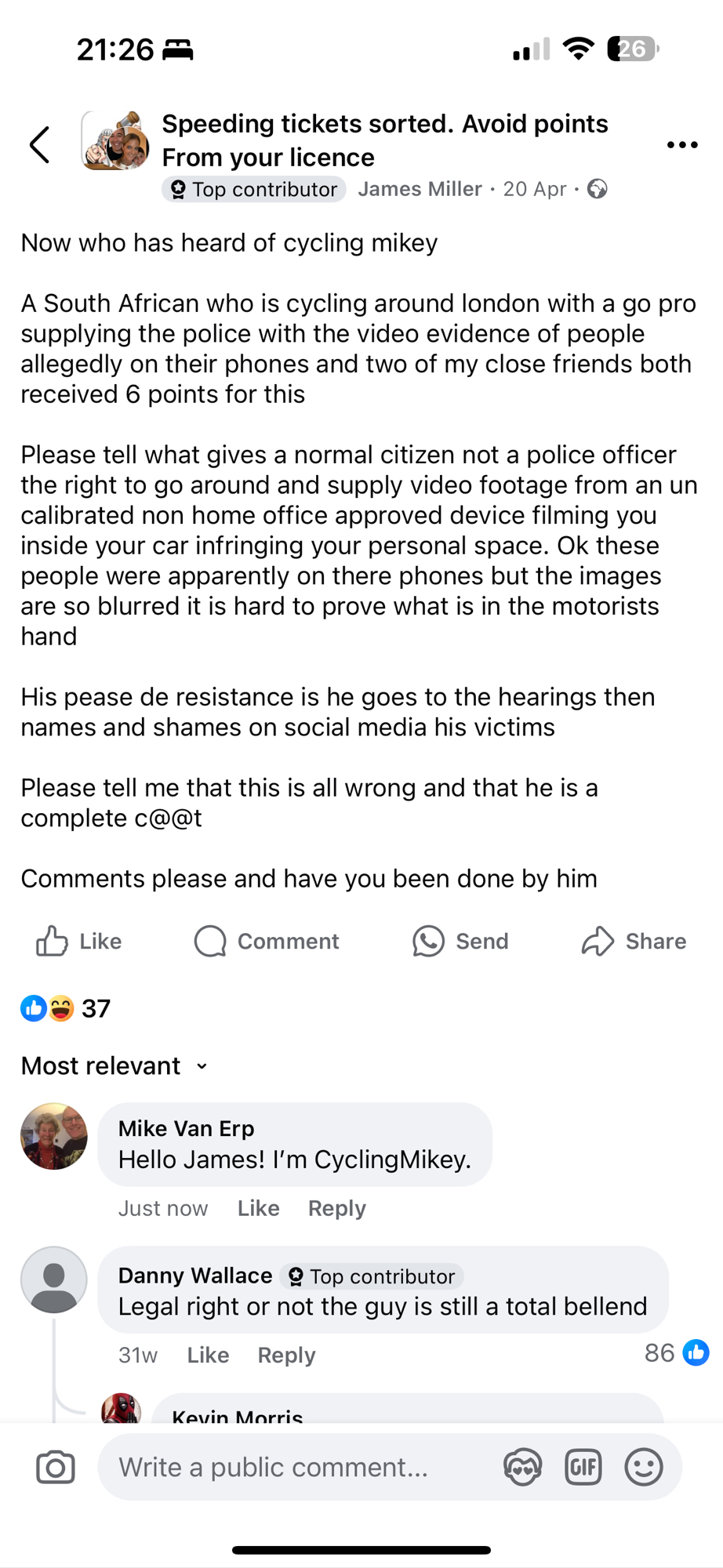The width and height of the screenshot is (723, 1568).
Task: Open the emoji smiley picker
Action: pos(644,1468)
